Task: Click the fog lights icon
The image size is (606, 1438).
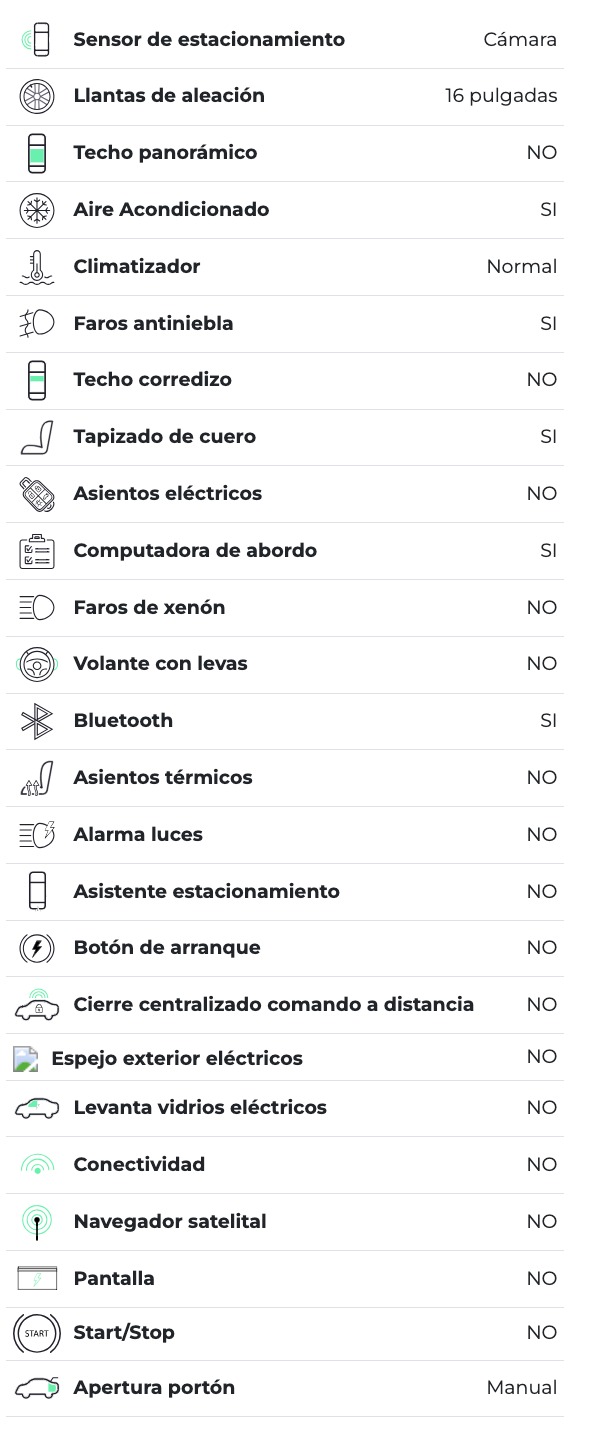Action: tap(37, 324)
